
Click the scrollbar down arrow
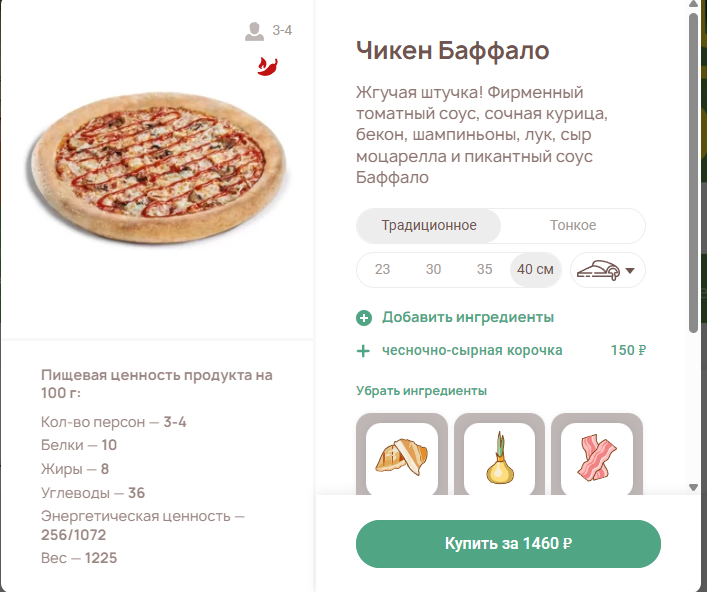(x=694, y=488)
